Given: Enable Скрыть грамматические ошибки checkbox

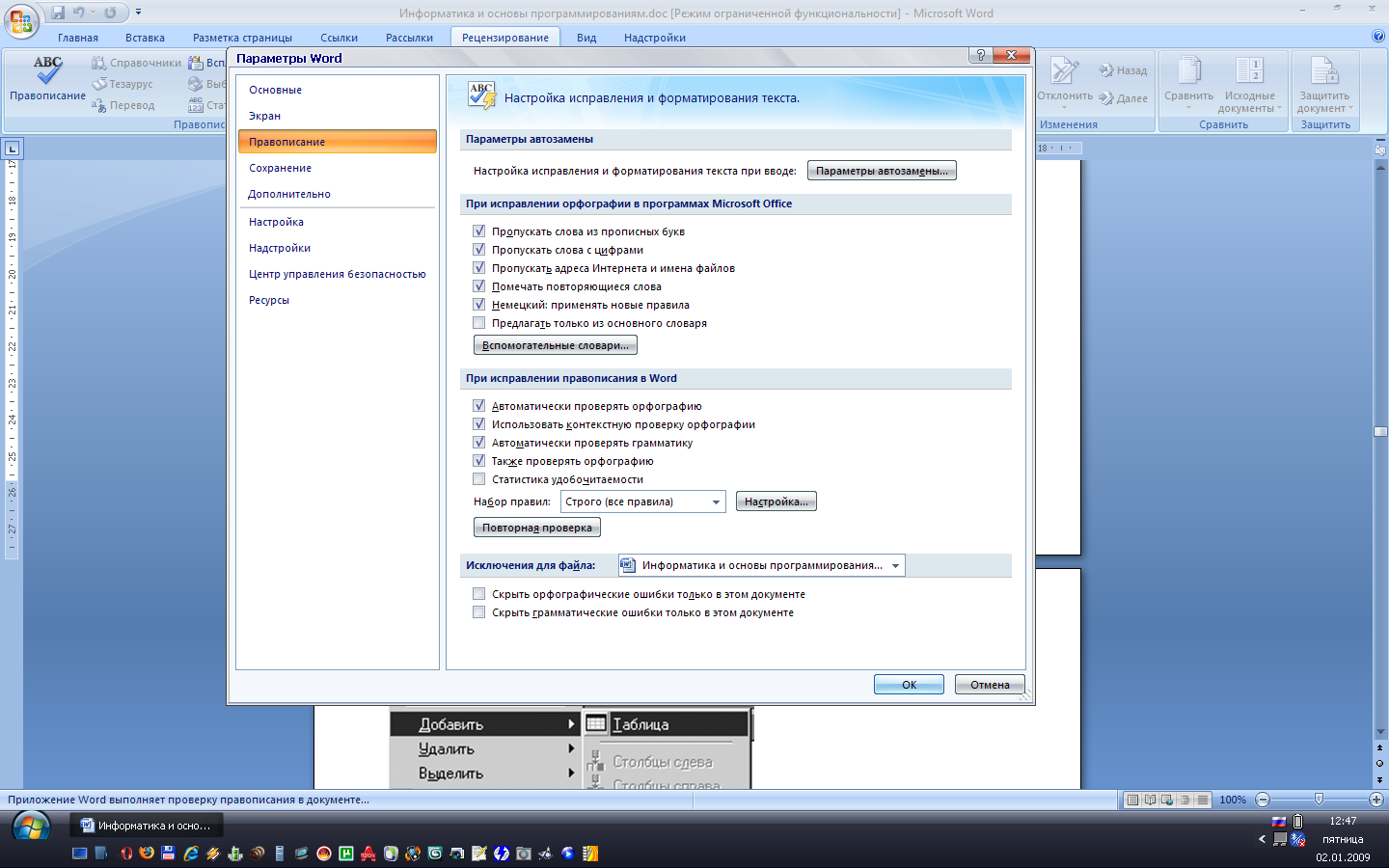Looking at the screenshot, I should [479, 612].
